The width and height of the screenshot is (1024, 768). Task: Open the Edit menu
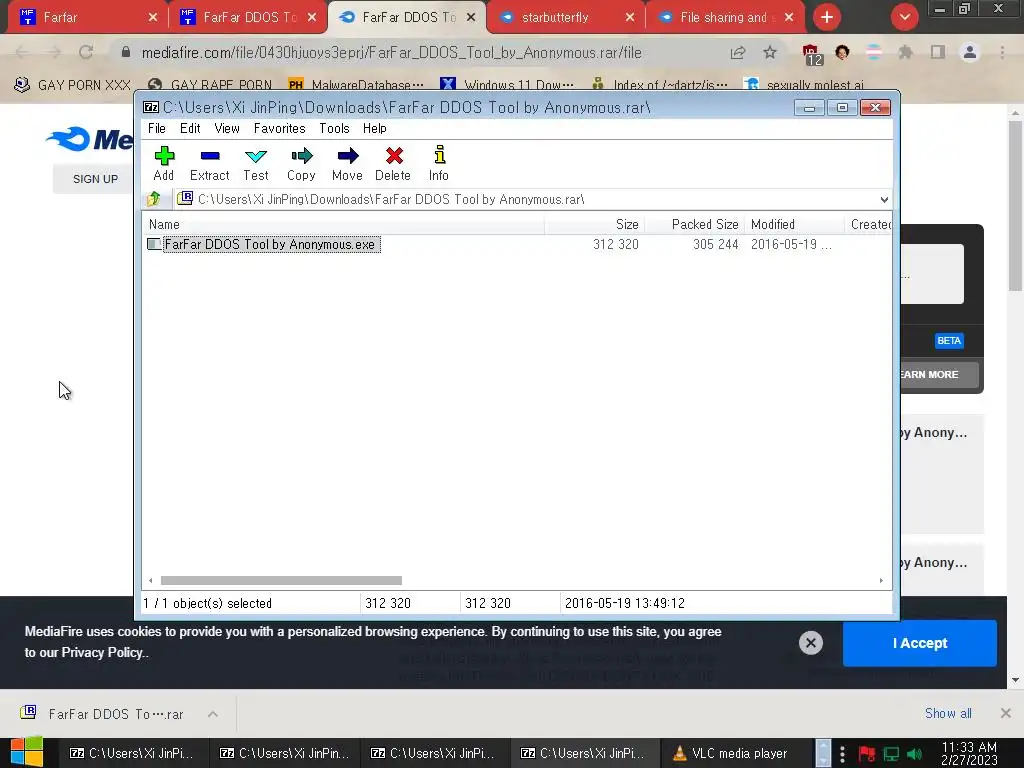pyautogui.click(x=190, y=129)
